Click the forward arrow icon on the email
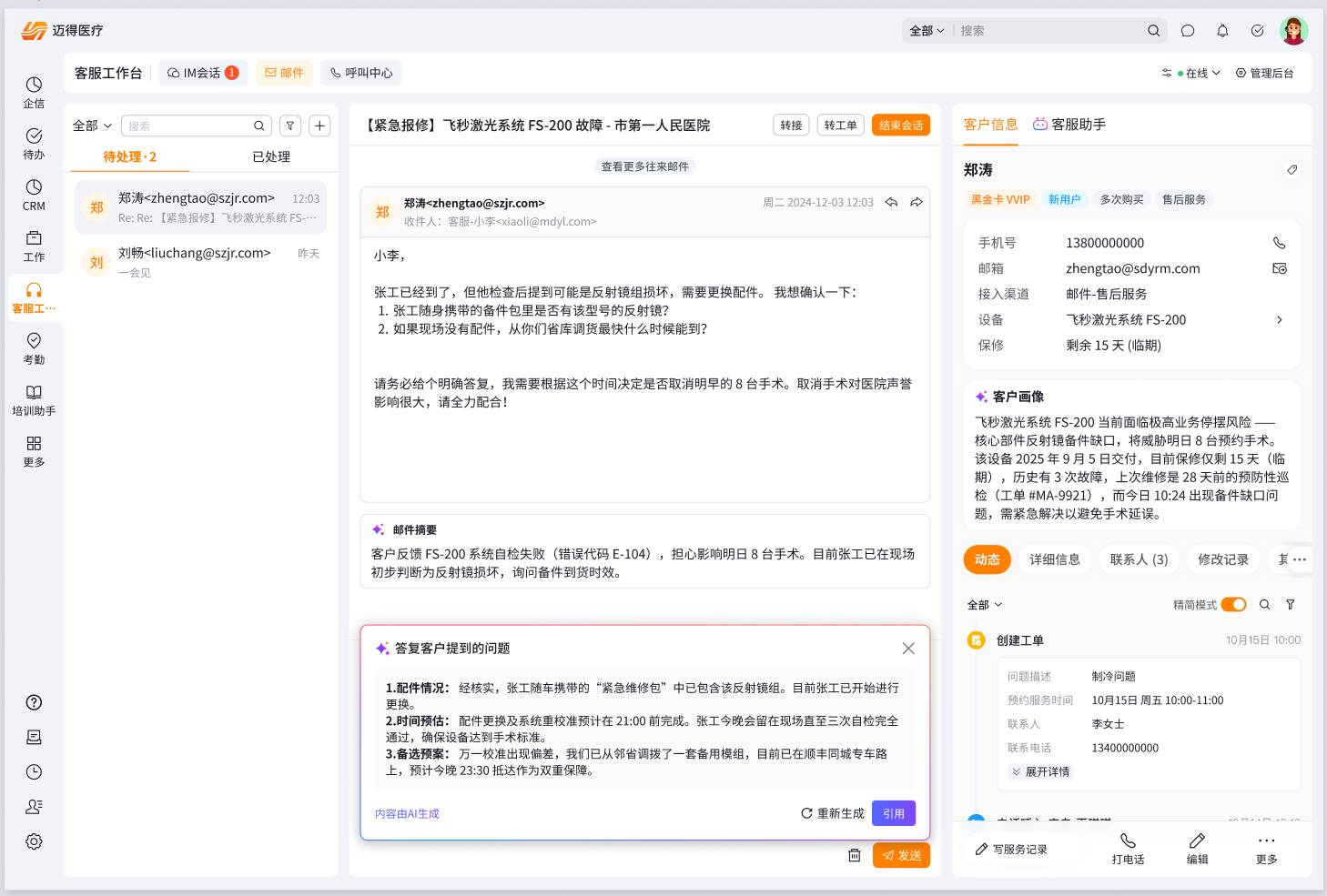The image size is (1327, 896). [x=917, y=203]
